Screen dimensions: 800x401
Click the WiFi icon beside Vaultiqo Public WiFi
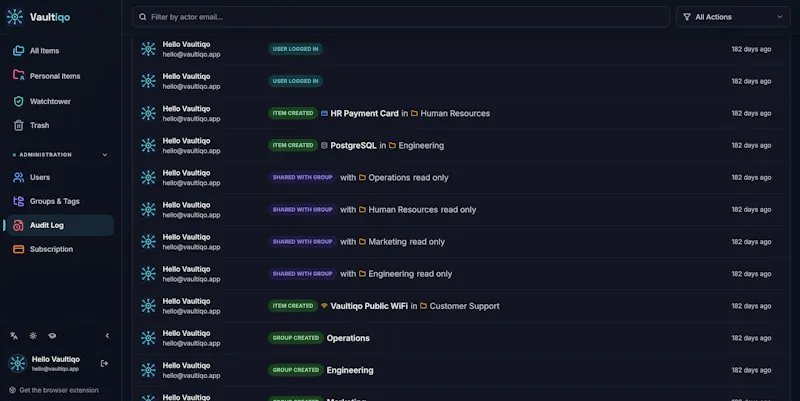pyautogui.click(x=324, y=306)
